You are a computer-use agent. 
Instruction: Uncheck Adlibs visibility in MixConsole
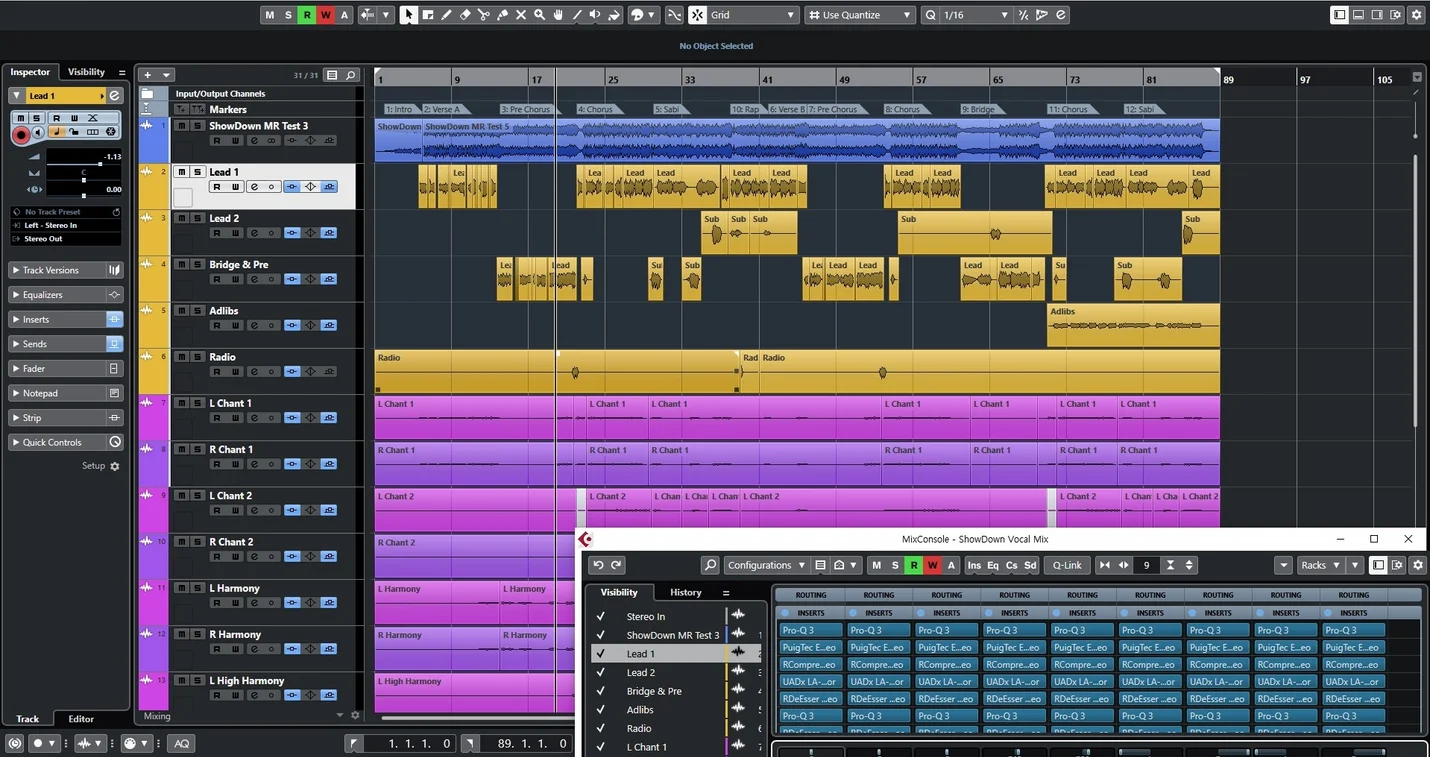pos(601,710)
